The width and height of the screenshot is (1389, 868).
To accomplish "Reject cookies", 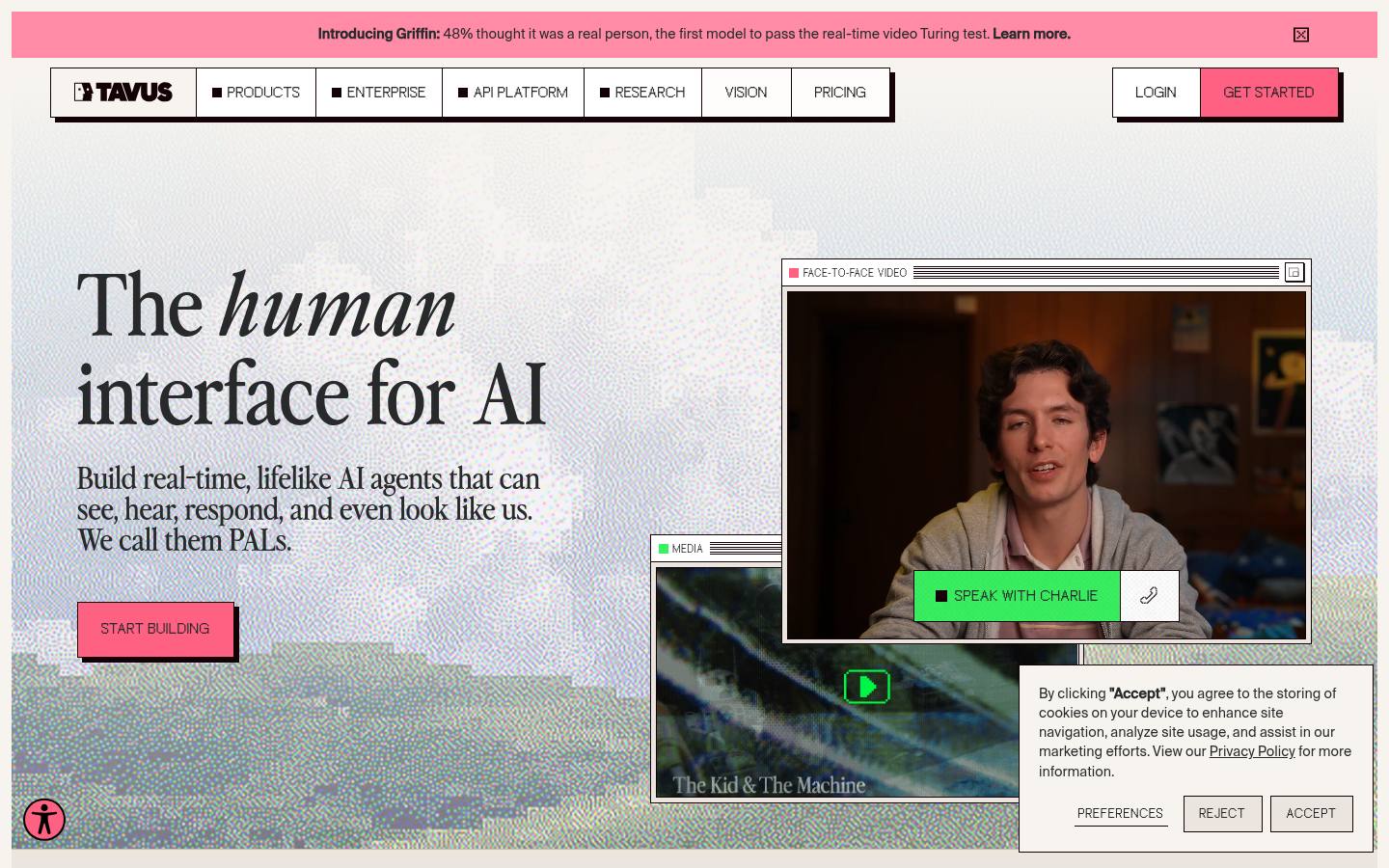I will 1222,814.
